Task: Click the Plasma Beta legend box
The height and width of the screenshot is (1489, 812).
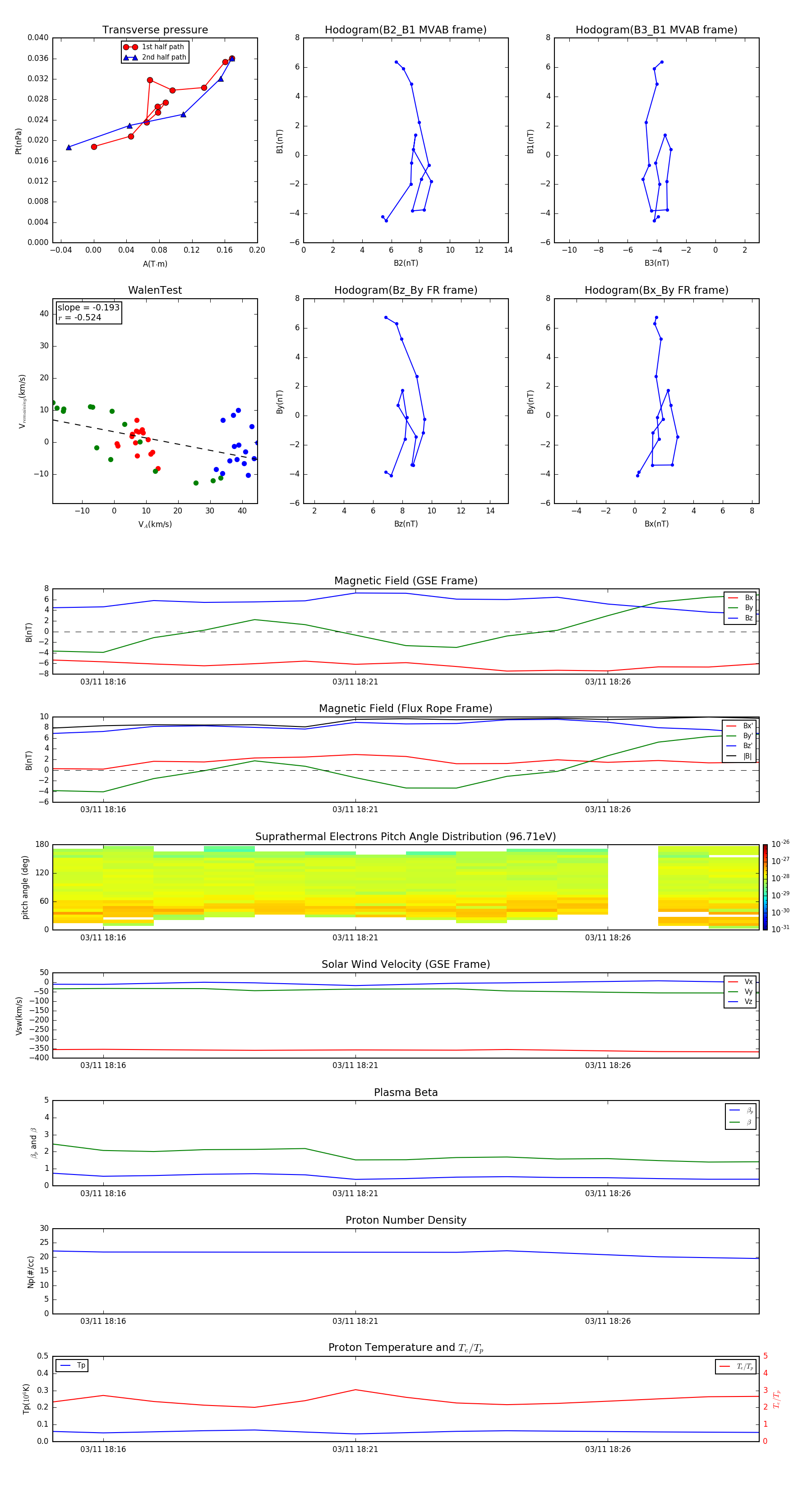Action: pos(740,1116)
